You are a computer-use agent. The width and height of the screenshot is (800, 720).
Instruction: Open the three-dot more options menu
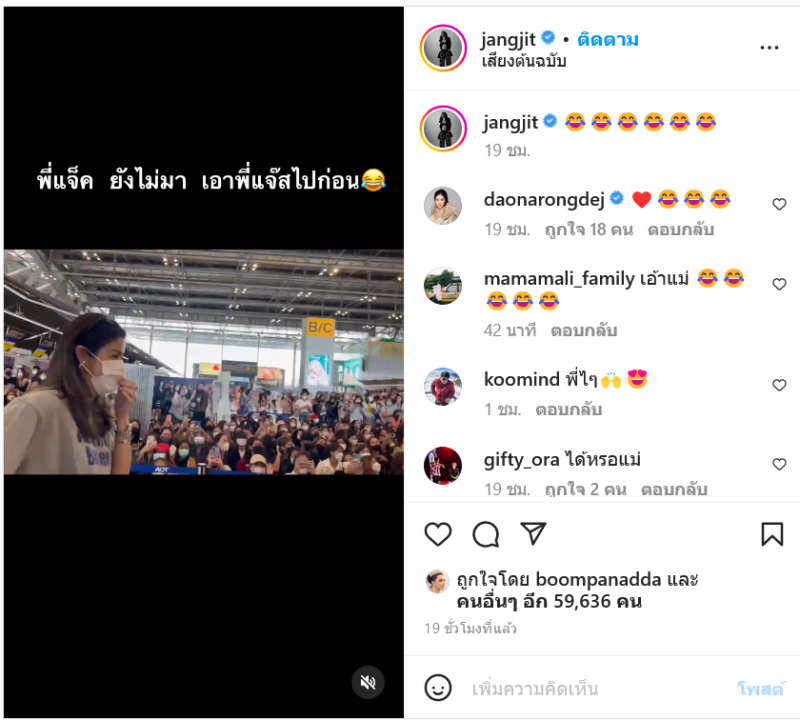click(x=769, y=48)
